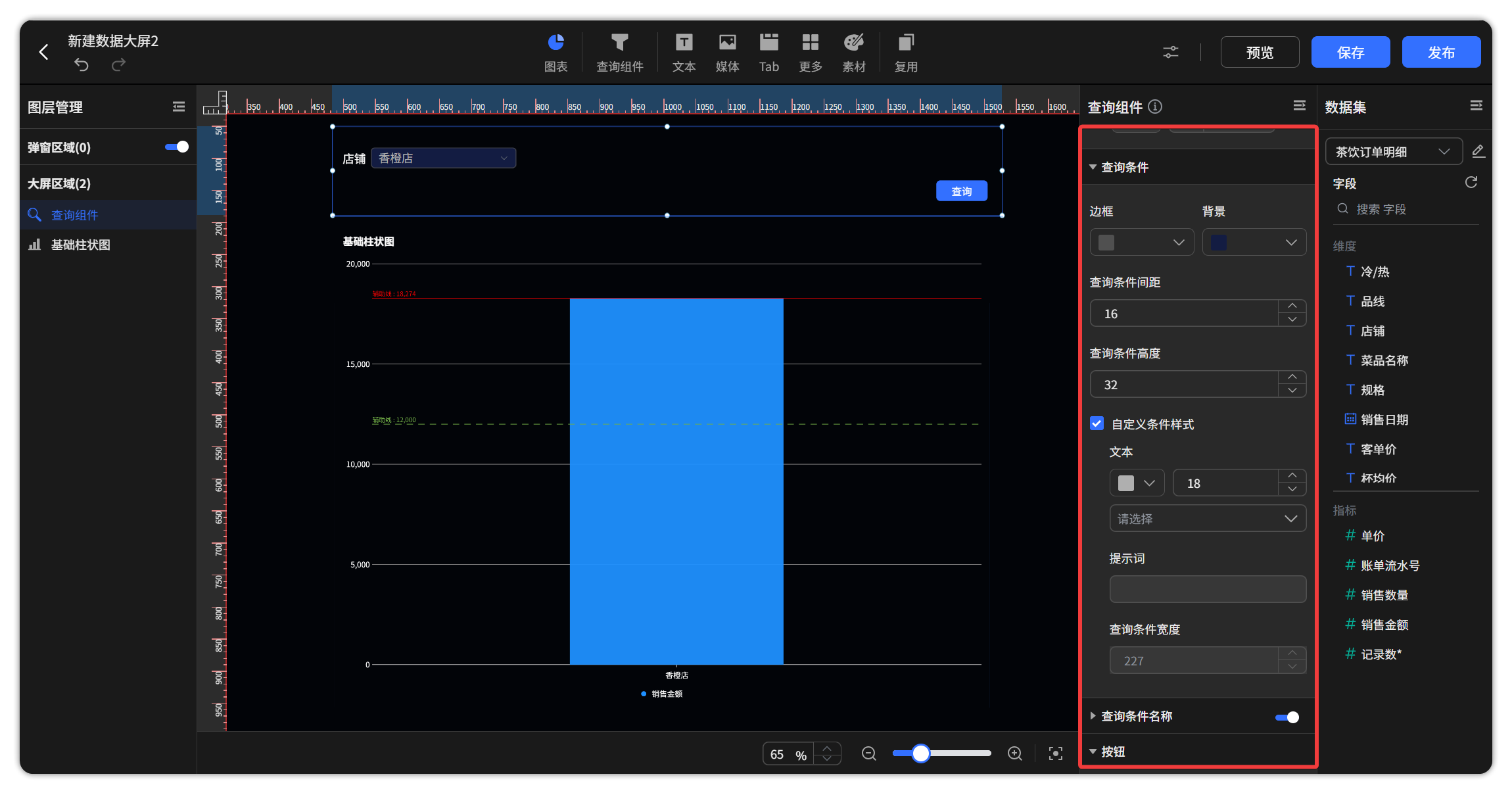The width and height of the screenshot is (1512, 787).
Task: Select the 基础柱状图 layer
Action: [108, 245]
